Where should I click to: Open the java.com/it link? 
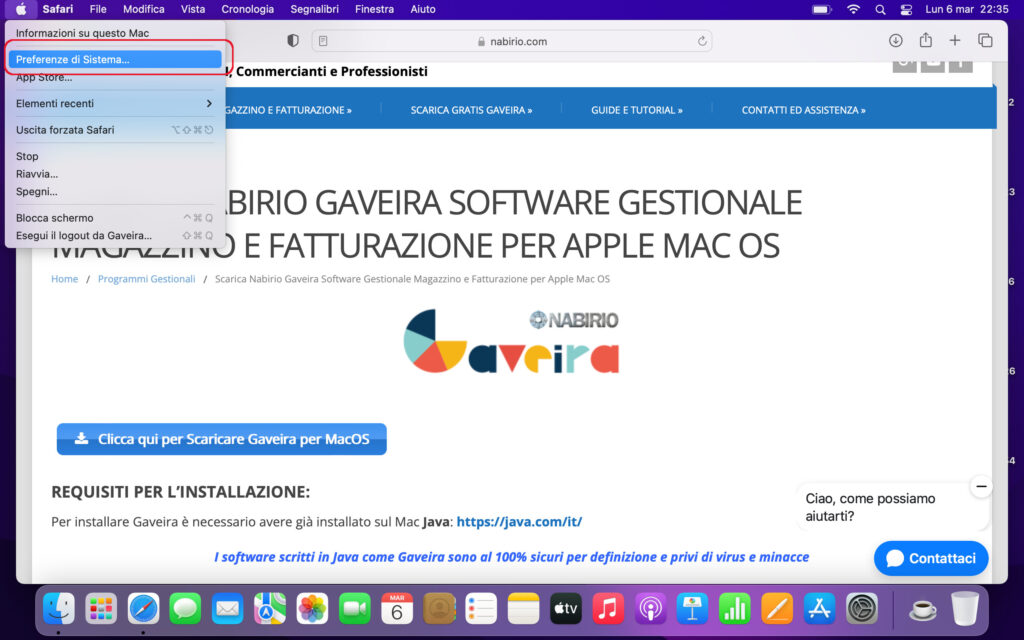tap(519, 522)
